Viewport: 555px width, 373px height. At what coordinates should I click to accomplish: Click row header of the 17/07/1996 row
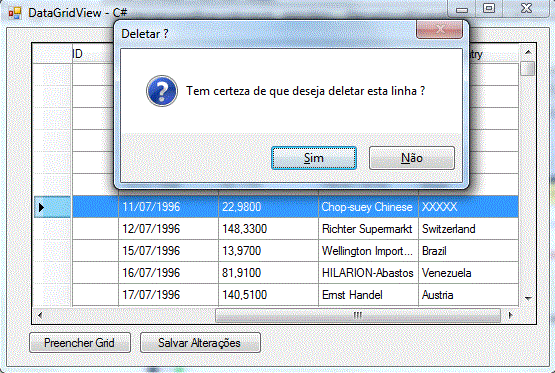coord(52,295)
